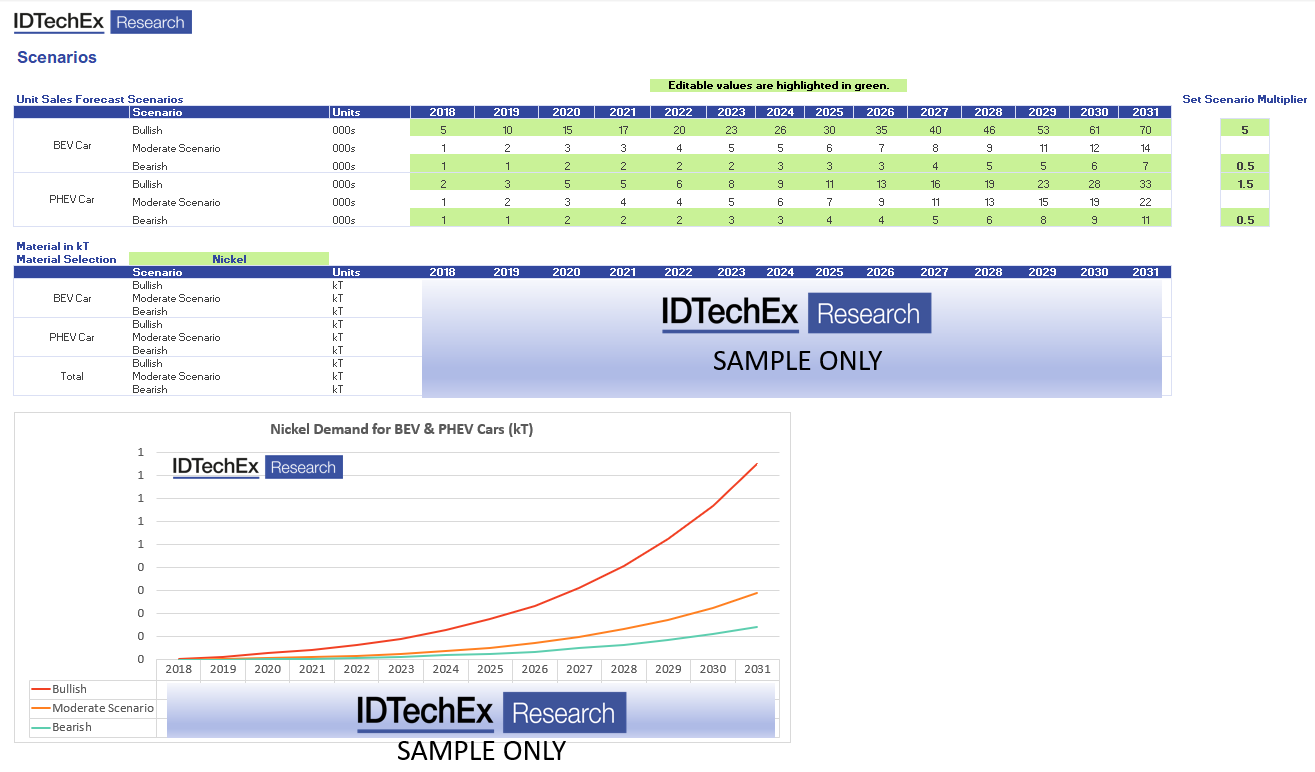Click the green editable values note banner
The height and width of the screenshot is (772, 1315).
point(778,86)
